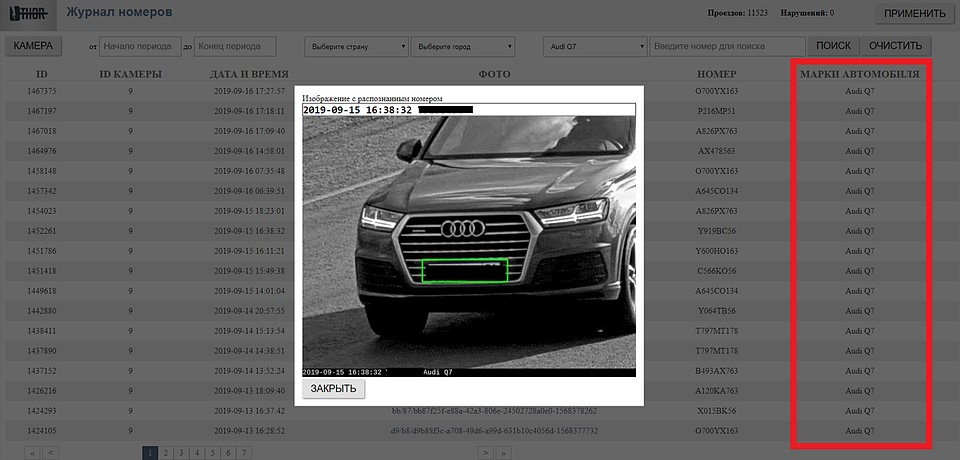
Task: Select ID cell 1442880
Action: [x=42, y=311]
